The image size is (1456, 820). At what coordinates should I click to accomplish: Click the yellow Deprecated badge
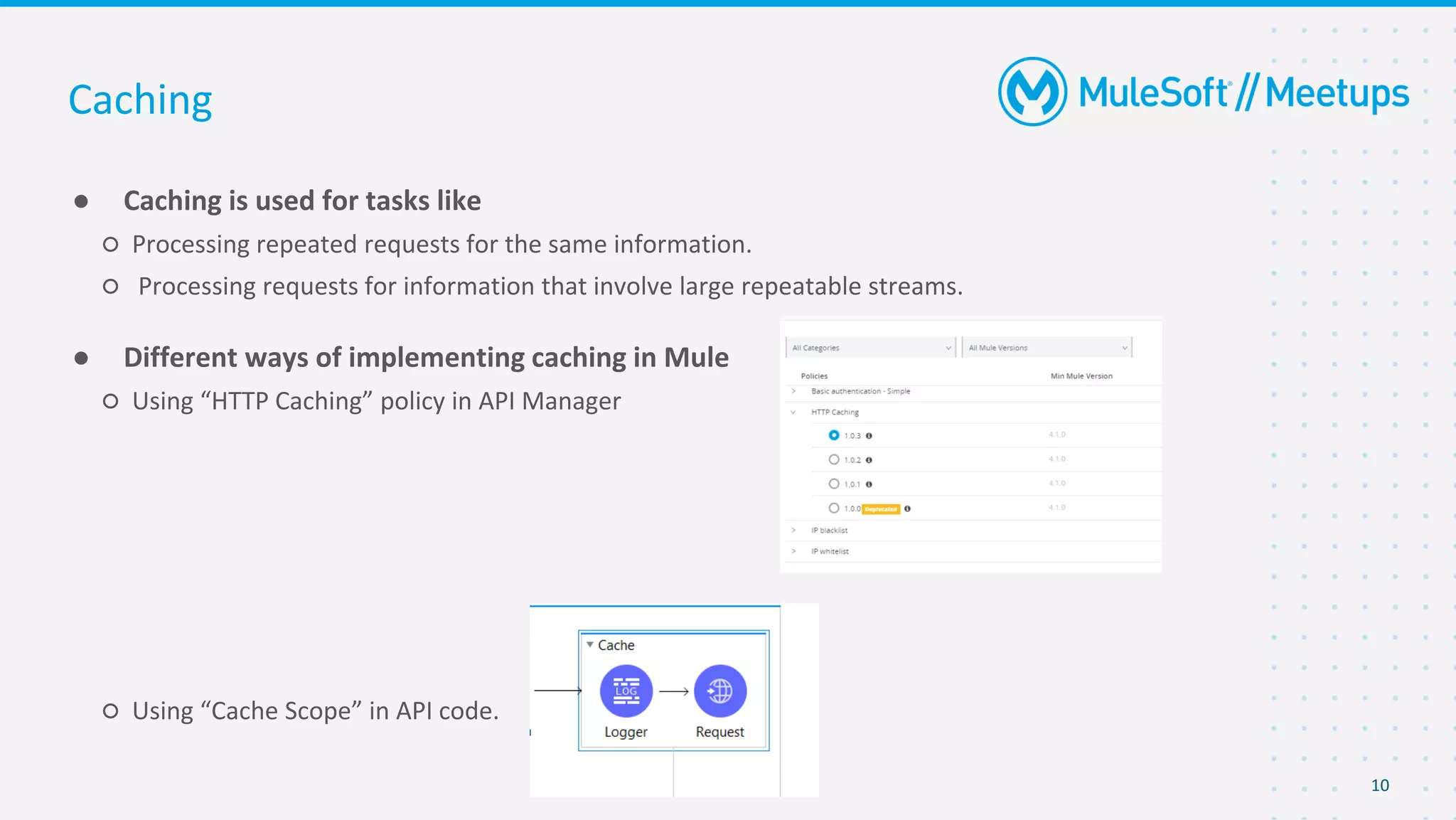click(x=881, y=509)
